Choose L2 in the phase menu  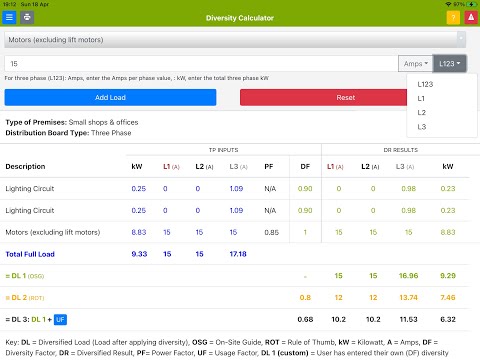[422, 113]
